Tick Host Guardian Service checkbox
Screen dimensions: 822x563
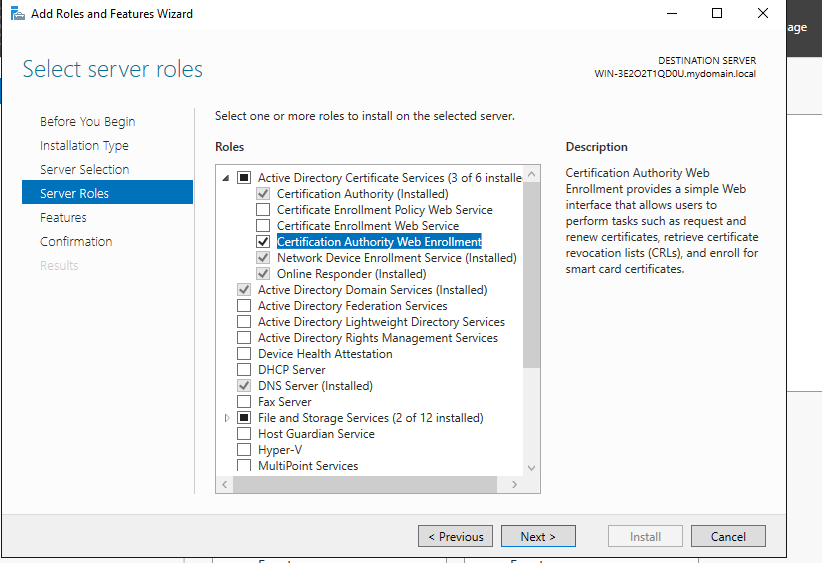[x=244, y=434]
